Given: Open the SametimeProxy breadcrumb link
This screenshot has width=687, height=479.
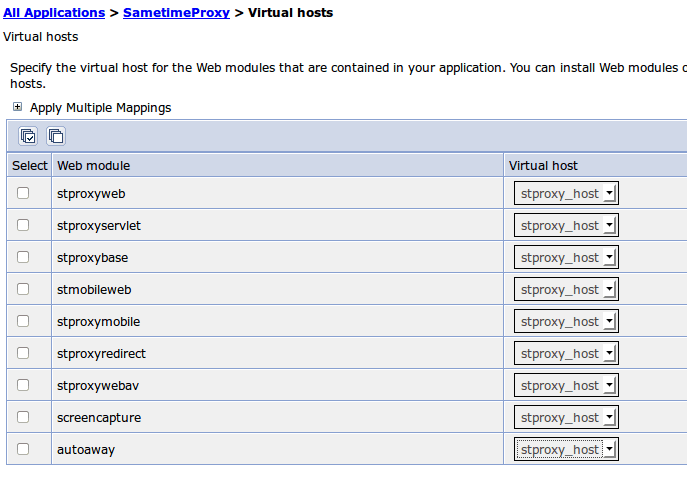Looking at the screenshot, I should (x=176, y=13).
